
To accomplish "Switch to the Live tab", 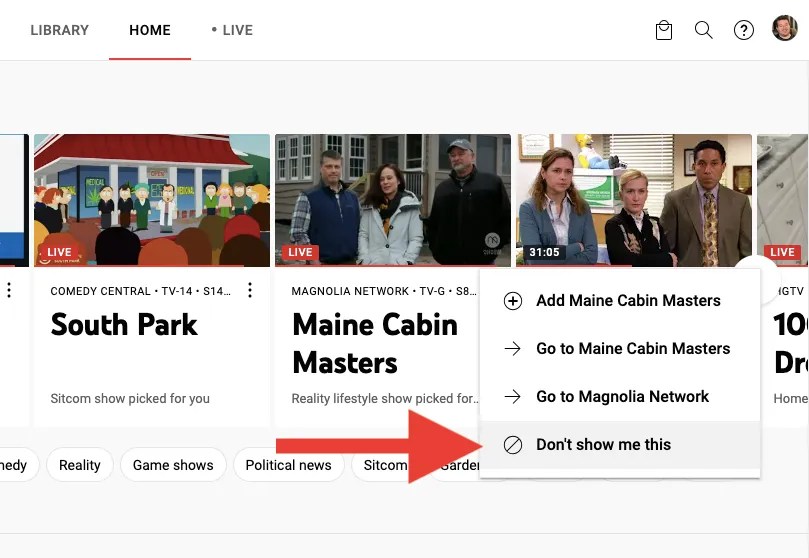I will click(x=232, y=30).
